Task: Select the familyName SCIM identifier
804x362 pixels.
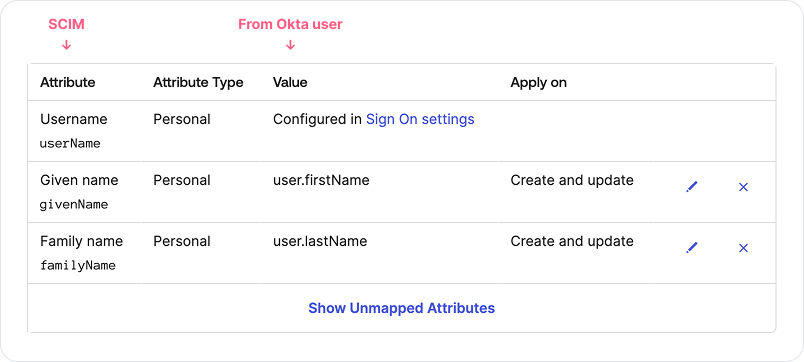Action: tap(77, 266)
